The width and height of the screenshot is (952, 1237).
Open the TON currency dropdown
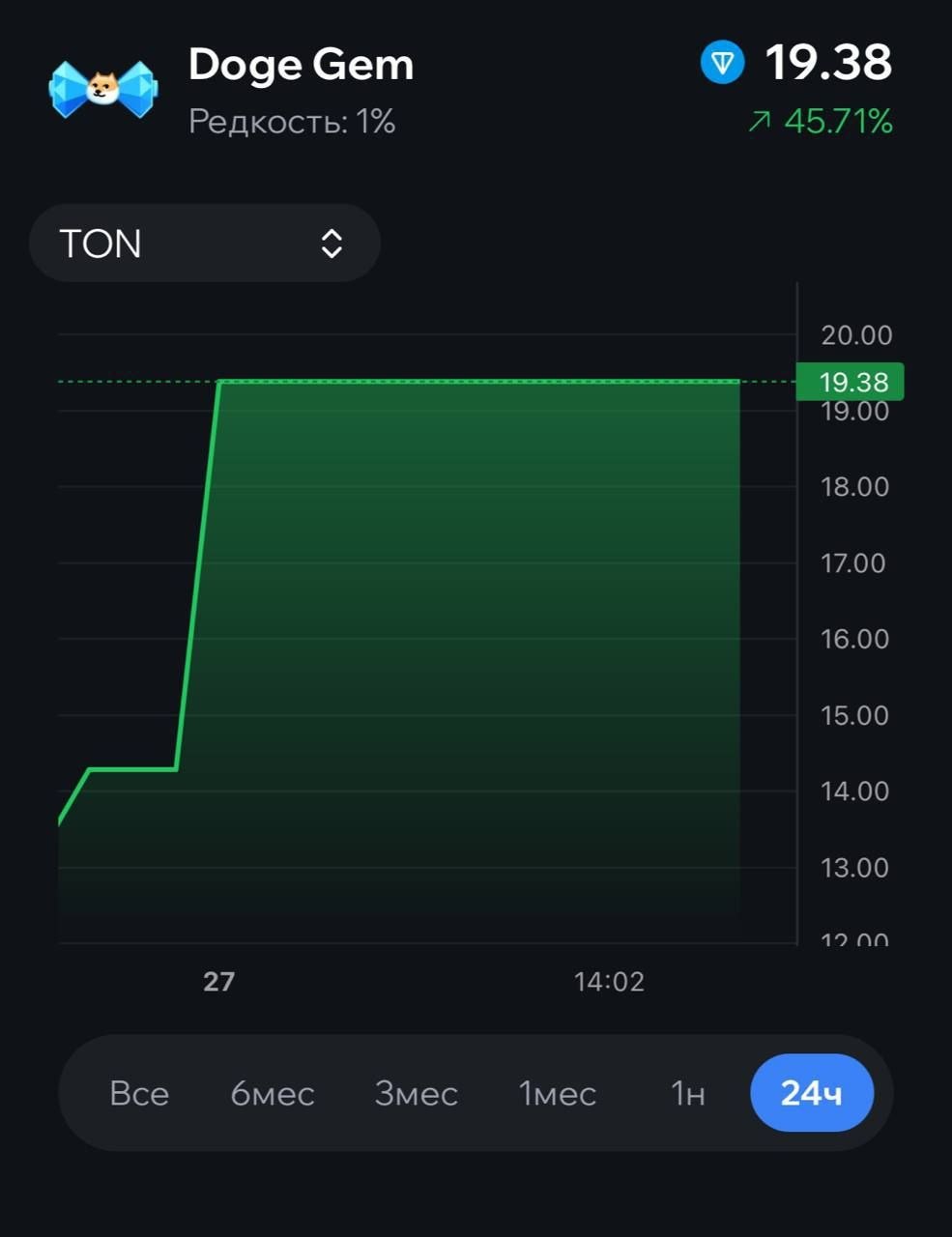205,243
